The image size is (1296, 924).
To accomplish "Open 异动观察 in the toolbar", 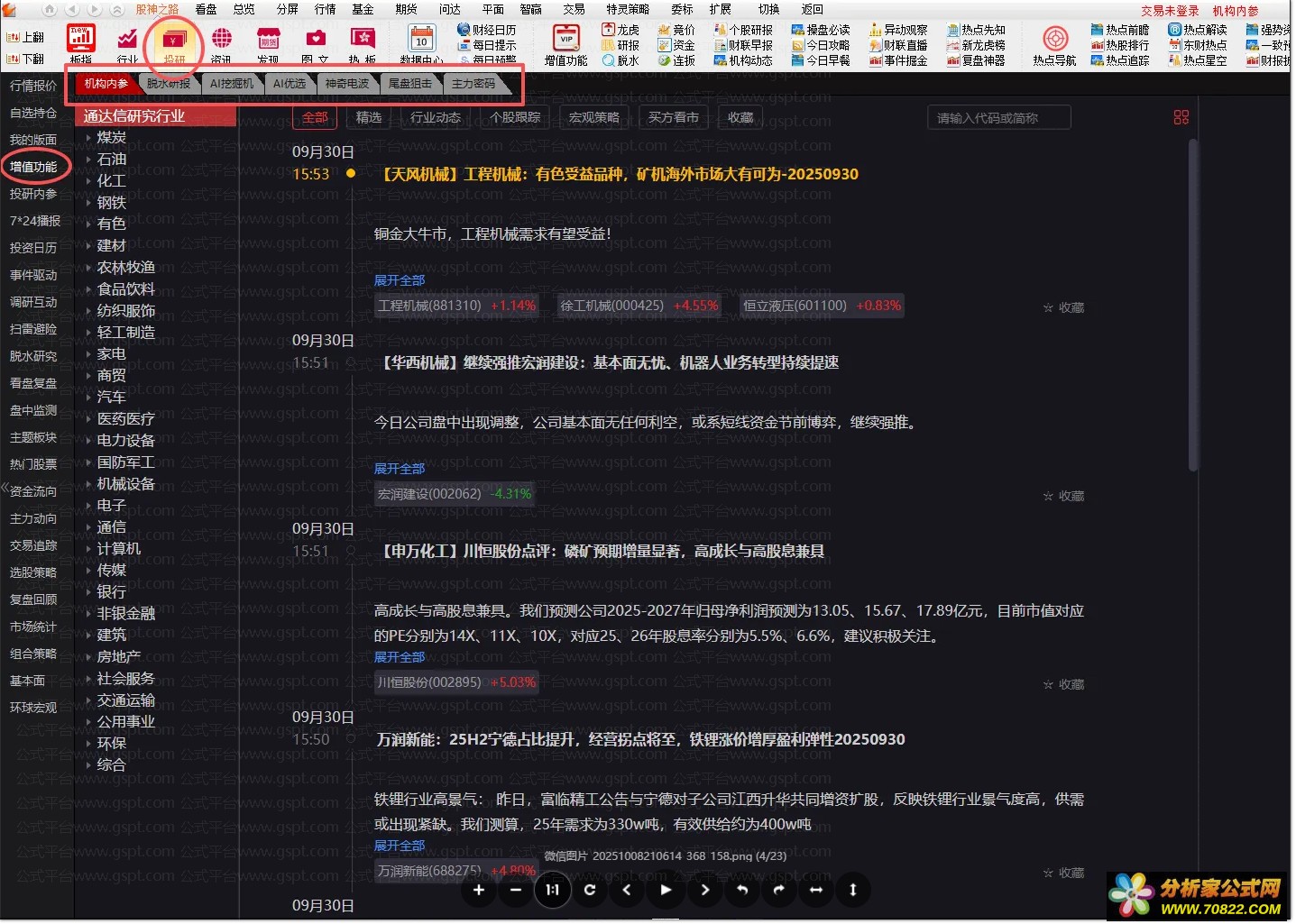I will point(898,30).
